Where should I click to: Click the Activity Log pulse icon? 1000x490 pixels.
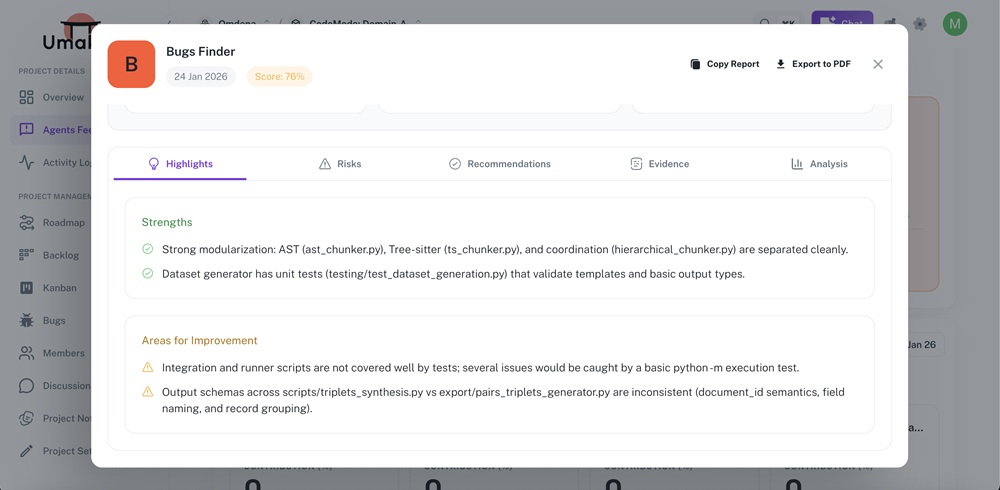[27, 162]
